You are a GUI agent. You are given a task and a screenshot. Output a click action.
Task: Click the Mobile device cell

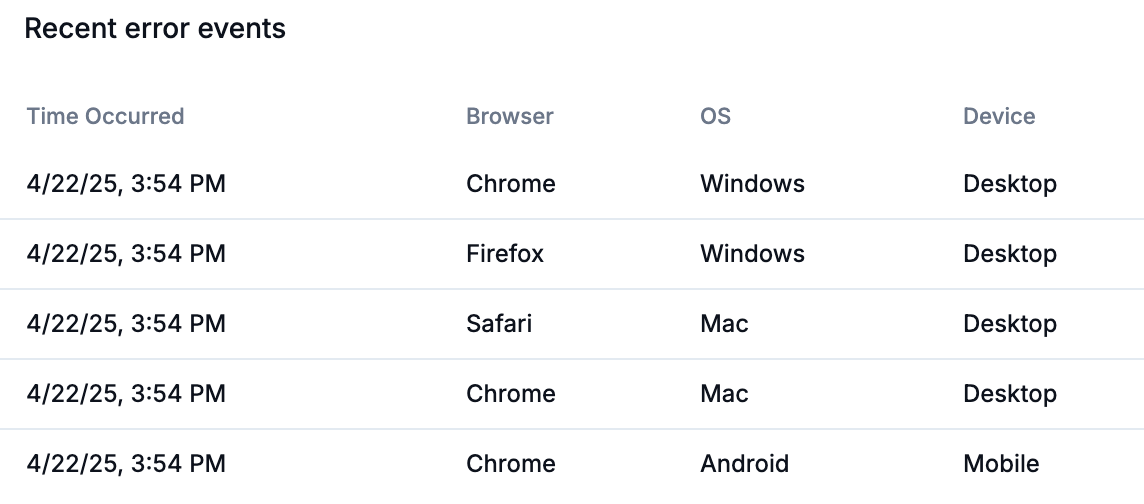pos(1001,464)
